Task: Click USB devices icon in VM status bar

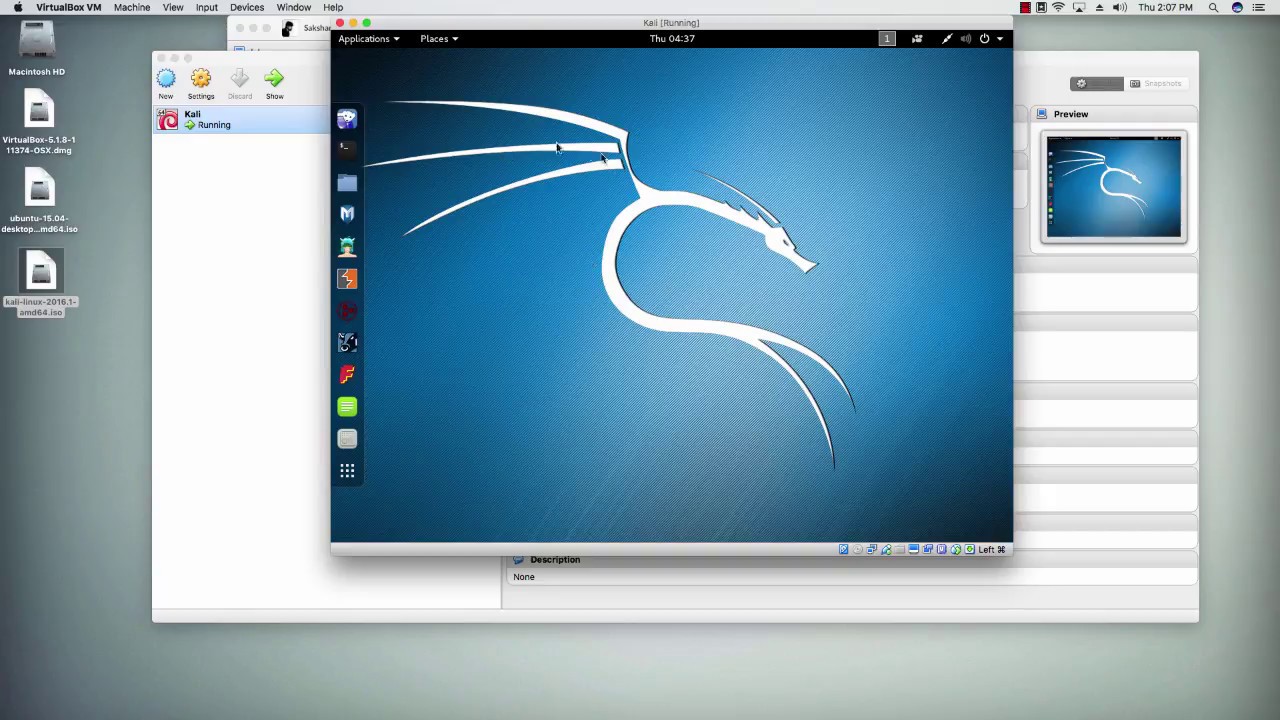Action: coord(886,549)
